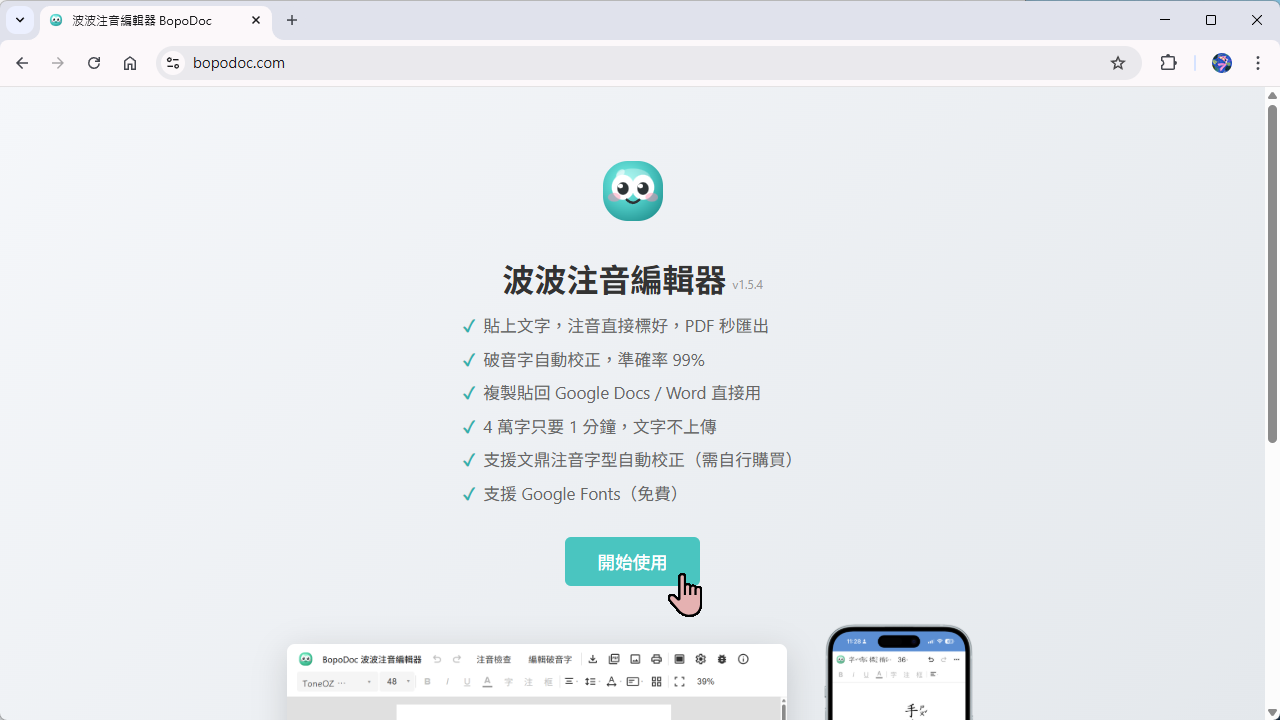The width and height of the screenshot is (1280, 720).
Task: Open the browser home page icon
Action: pos(130,63)
